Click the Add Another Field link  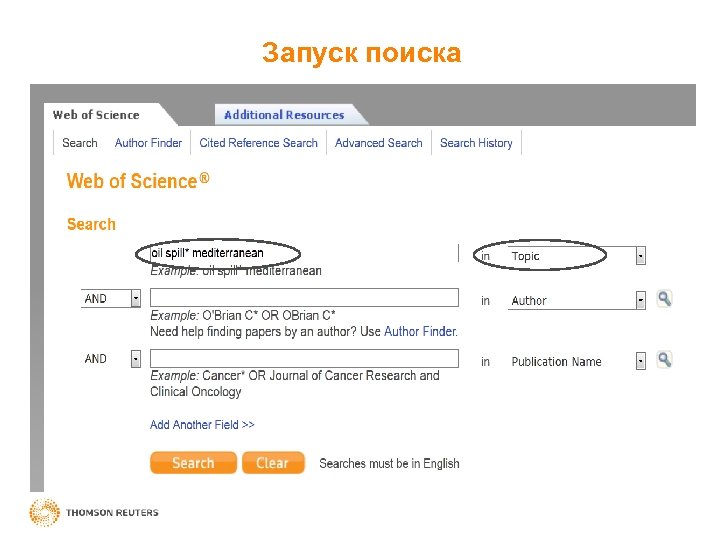[202, 425]
